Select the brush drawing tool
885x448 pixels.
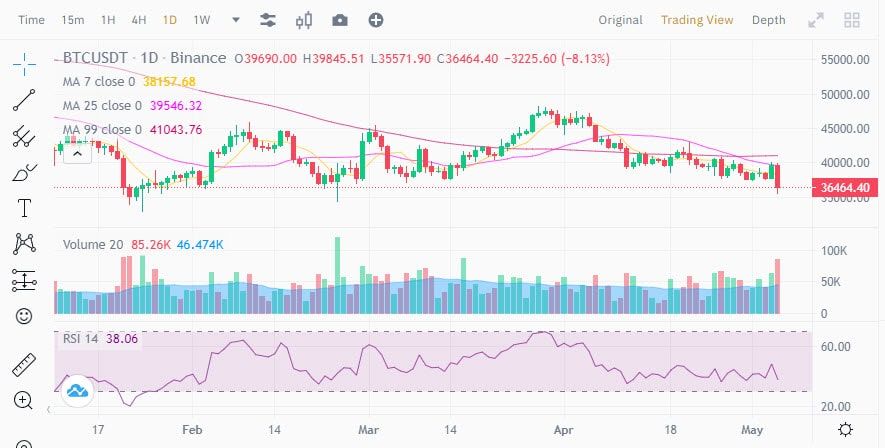coord(24,172)
